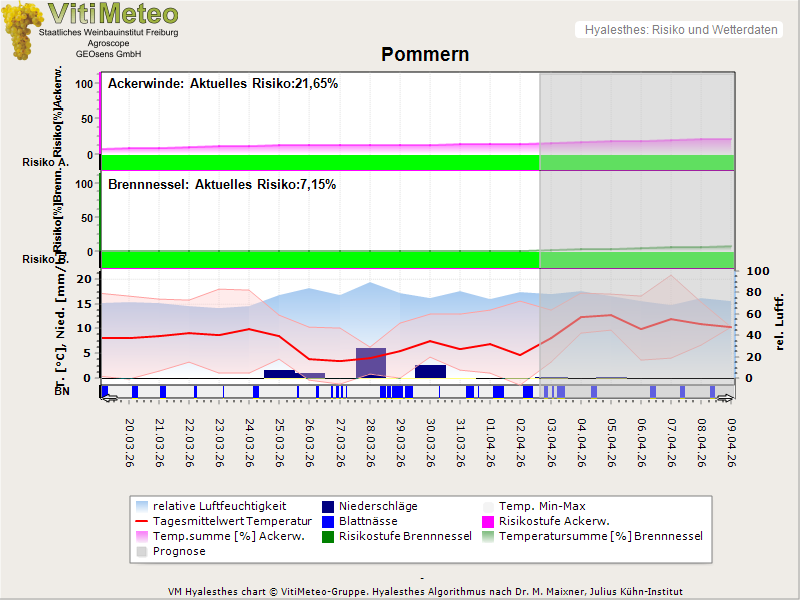Viewport: 800px width, 600px height.
Task: Click the green Risikostufe Brennnessel legend swatch
Action: click(327, 536)
